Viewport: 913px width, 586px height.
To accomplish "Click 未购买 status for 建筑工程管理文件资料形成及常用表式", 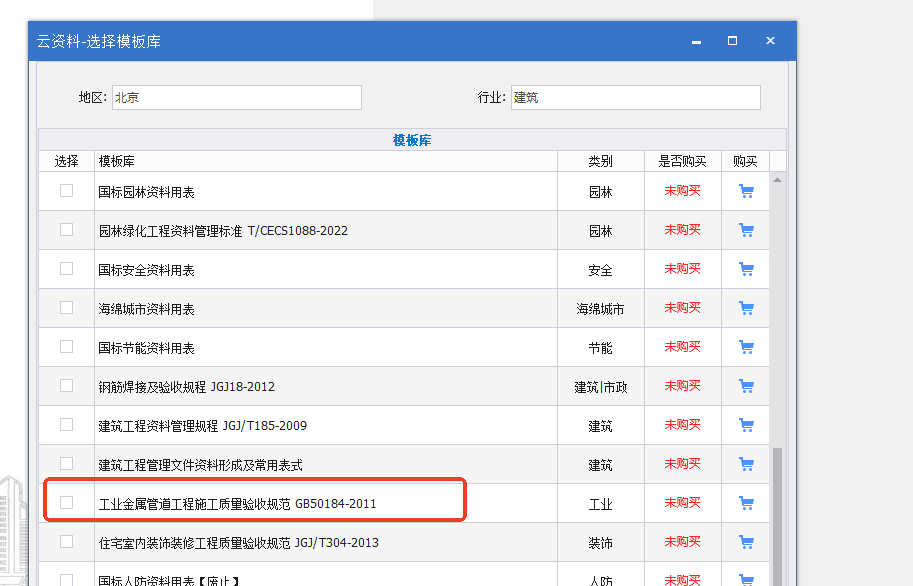I will [x=682, y=464].
